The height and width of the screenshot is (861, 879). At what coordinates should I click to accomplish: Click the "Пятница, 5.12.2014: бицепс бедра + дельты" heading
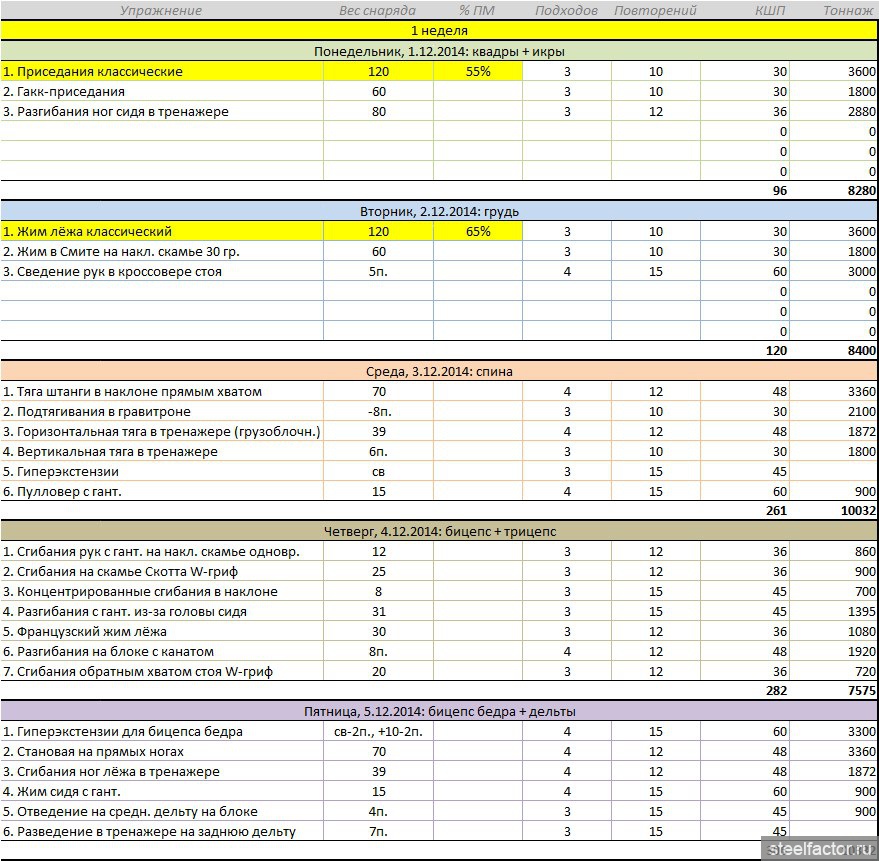[440, 711]
